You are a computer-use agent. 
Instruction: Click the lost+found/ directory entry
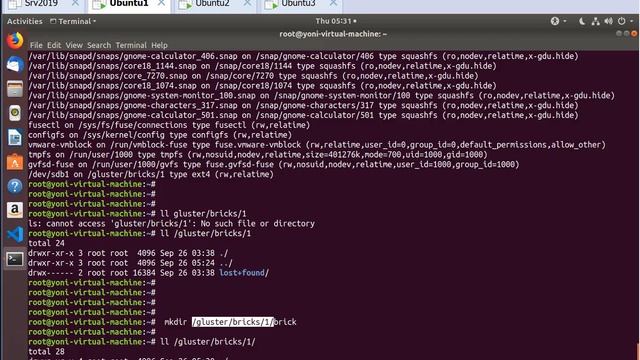[244, 273]
